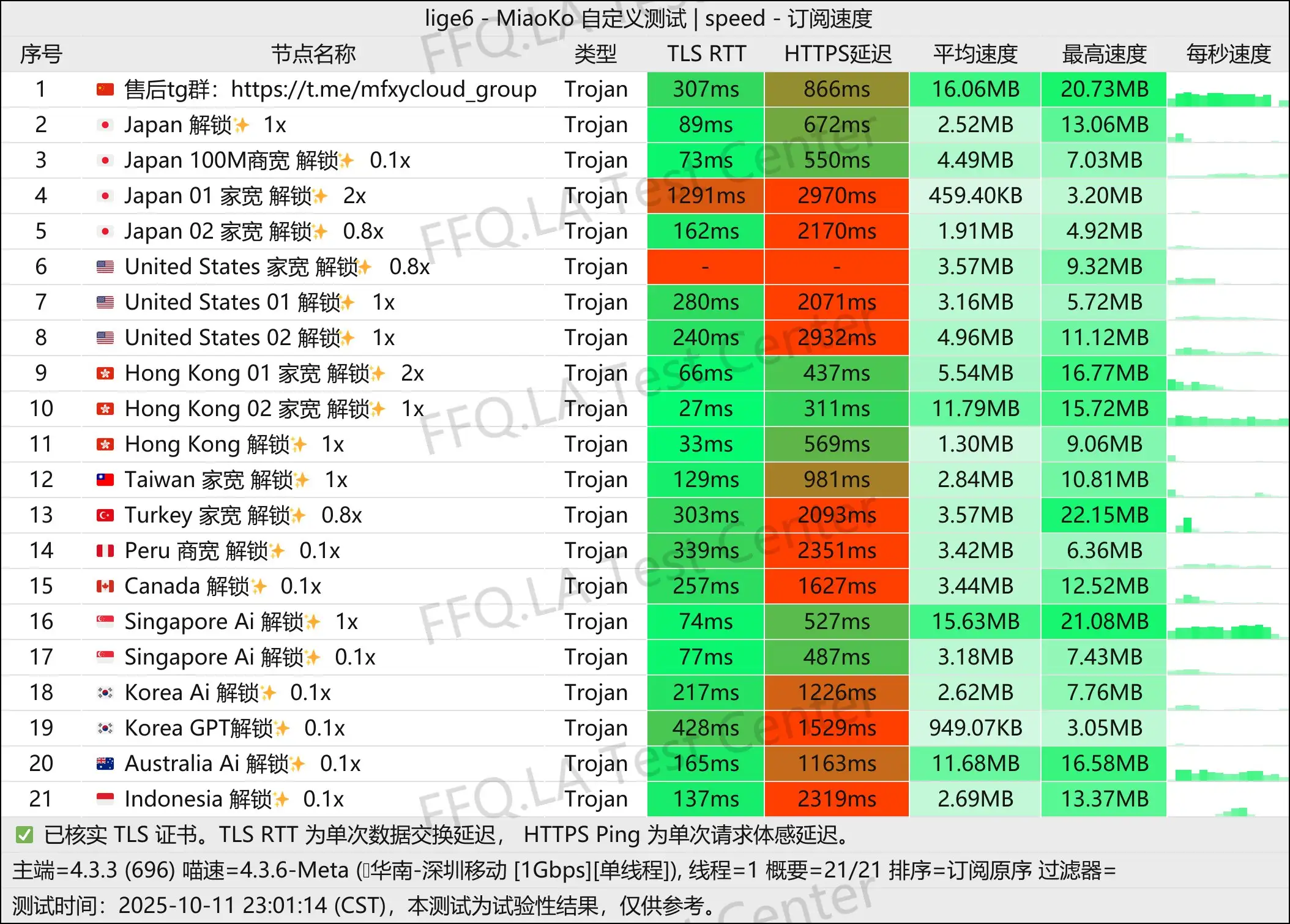Click the 22.15MB max speed cell for Turkey
The image size is (1290, 924).
pyautogui.click(x=1104, y=515)
